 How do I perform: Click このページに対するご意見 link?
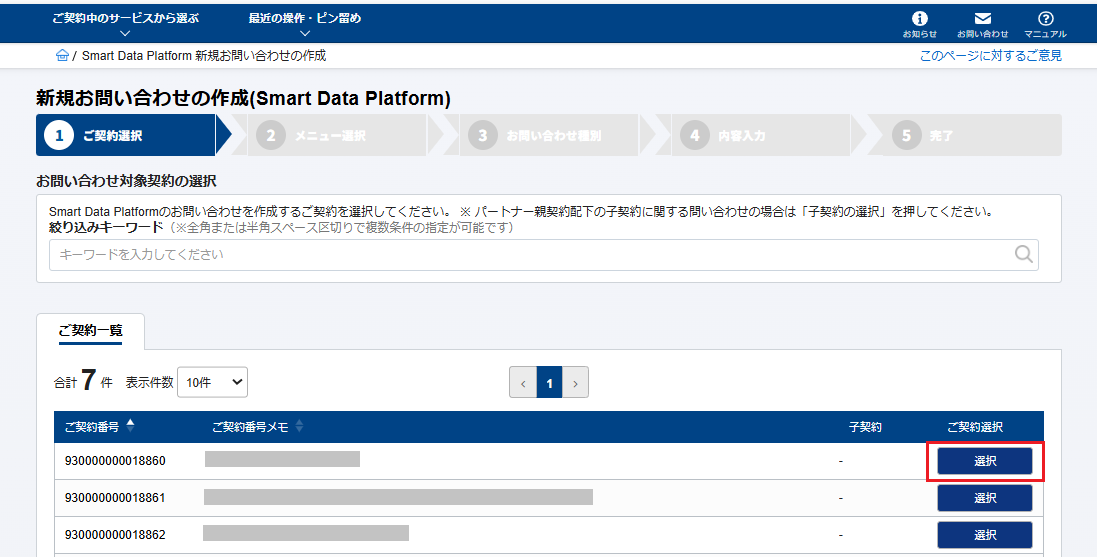pos(991,55)
